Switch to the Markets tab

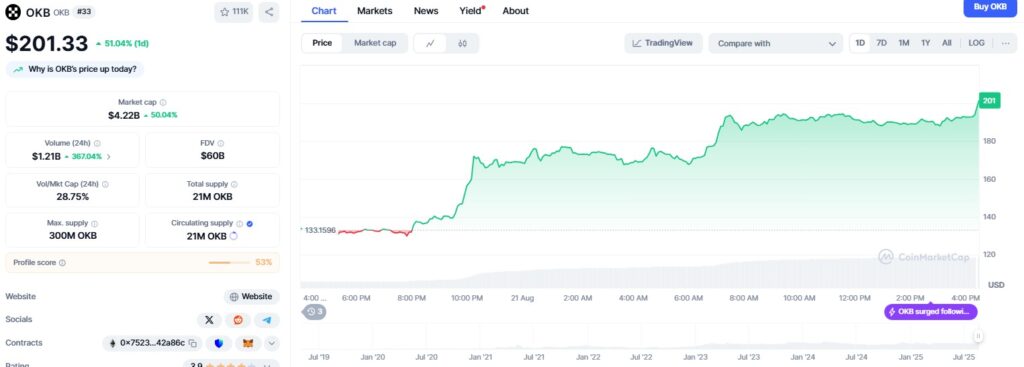375,10
